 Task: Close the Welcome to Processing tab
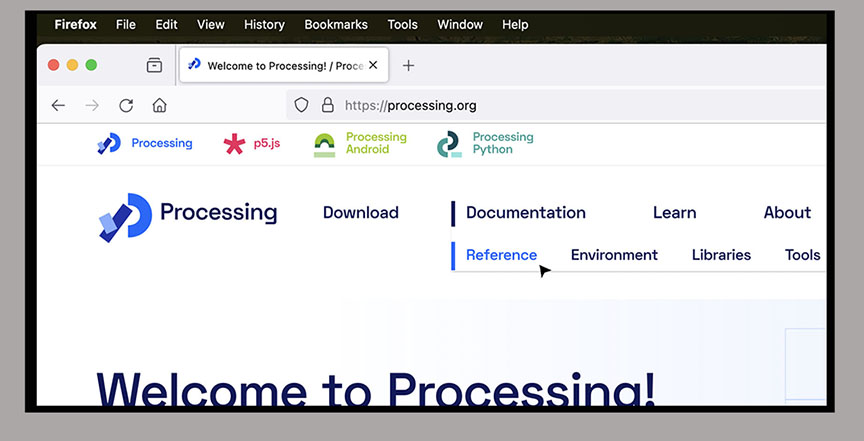(x=373, y=65)
